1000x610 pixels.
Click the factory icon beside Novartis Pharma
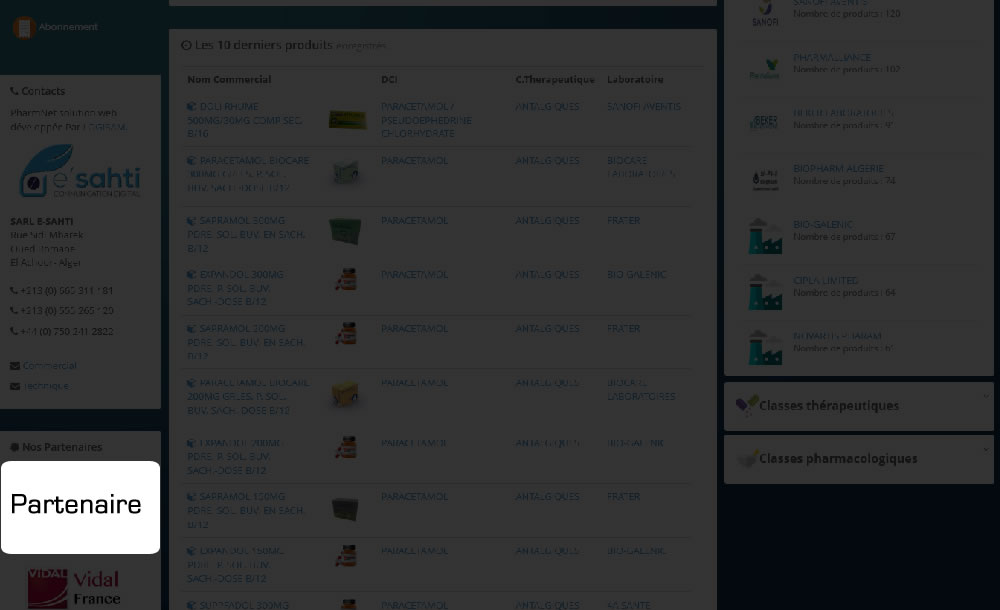point(765,348)
